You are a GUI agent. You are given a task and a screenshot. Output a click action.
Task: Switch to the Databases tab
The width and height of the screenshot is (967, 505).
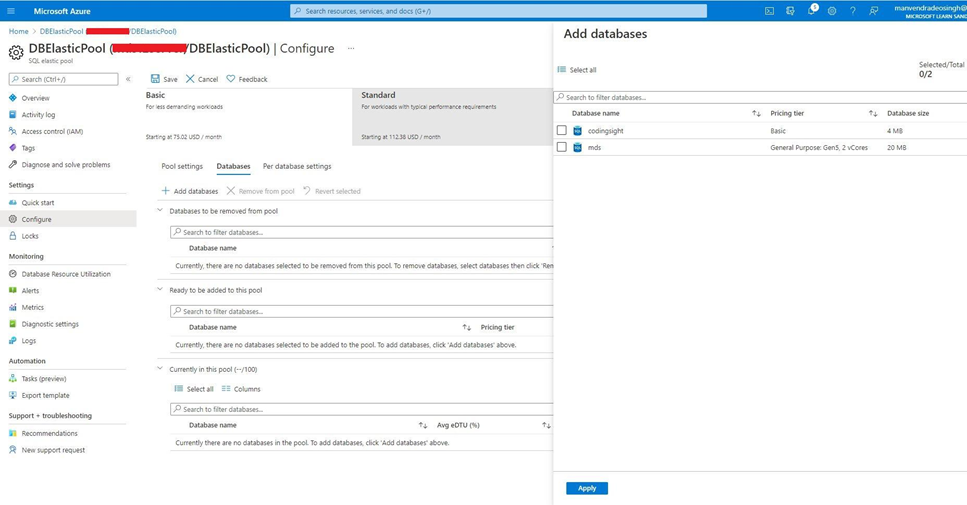[x=233, y=166]
